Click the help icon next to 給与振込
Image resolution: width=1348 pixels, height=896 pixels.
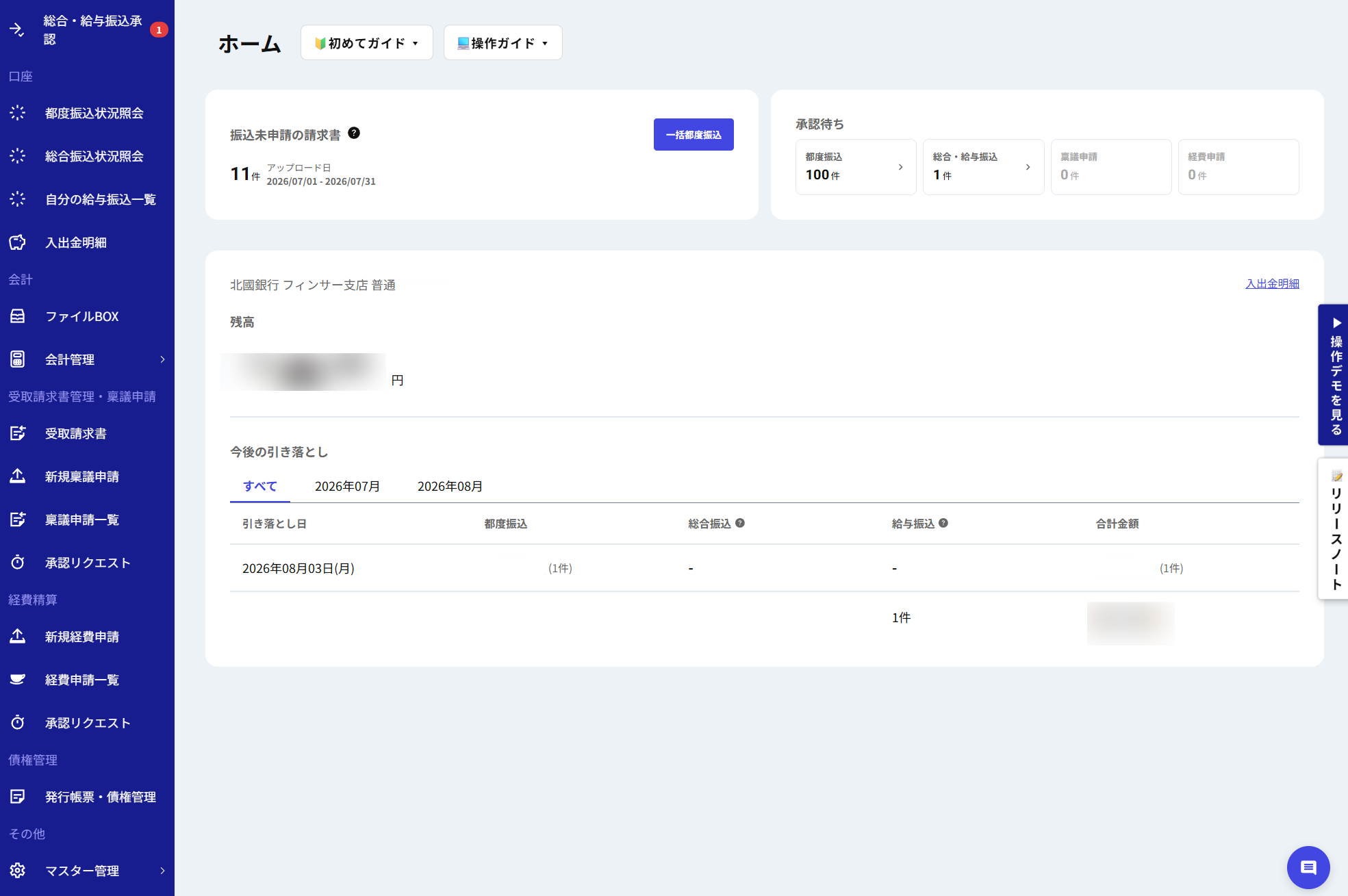point(943,523)
